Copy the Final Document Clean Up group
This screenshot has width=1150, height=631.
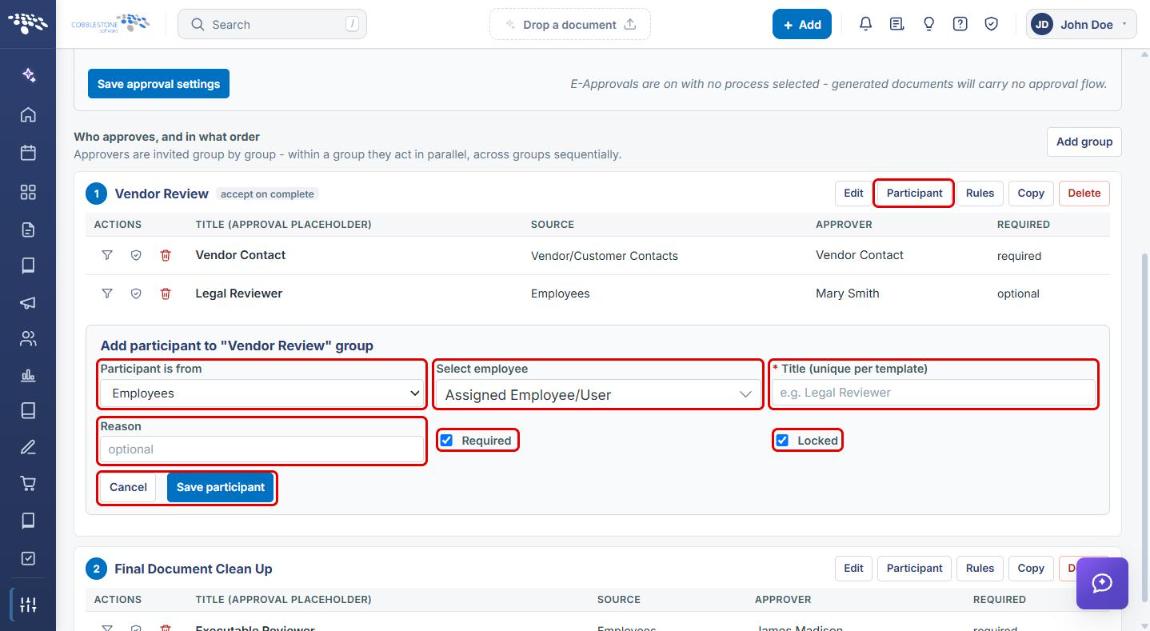coord(1030,568)
